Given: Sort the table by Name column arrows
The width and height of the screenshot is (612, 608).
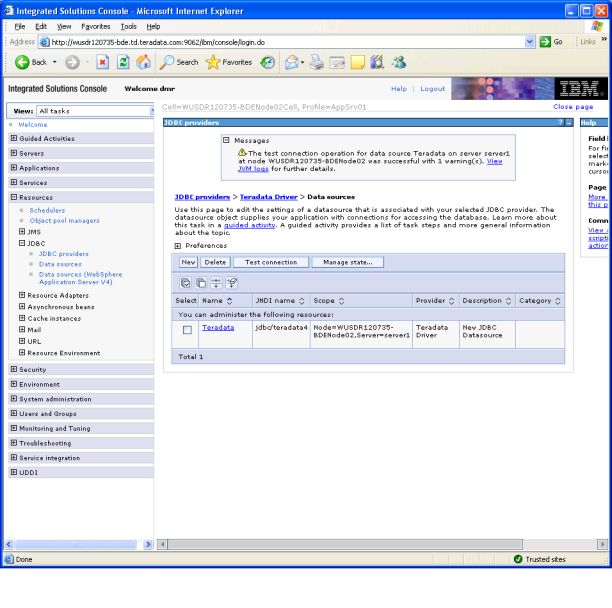Looking at the screenshot, I should [230, 301].
